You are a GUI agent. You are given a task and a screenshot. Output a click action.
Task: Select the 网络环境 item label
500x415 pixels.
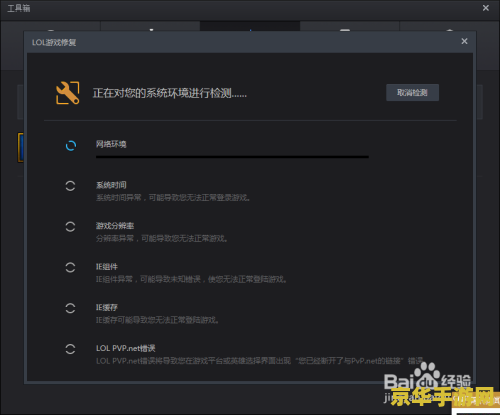click(111, 144)
